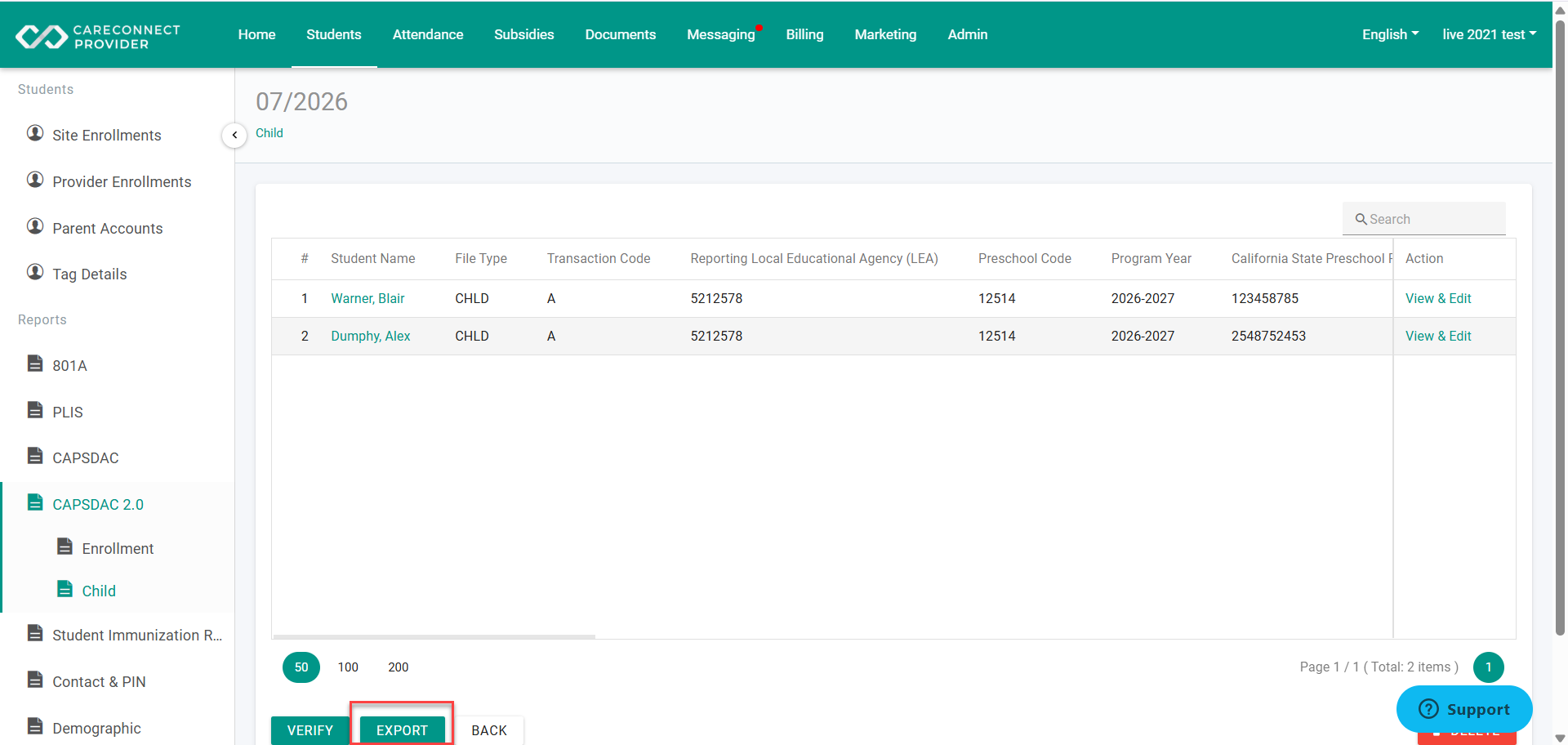Click the 801A report document icon

click(35, 363)
